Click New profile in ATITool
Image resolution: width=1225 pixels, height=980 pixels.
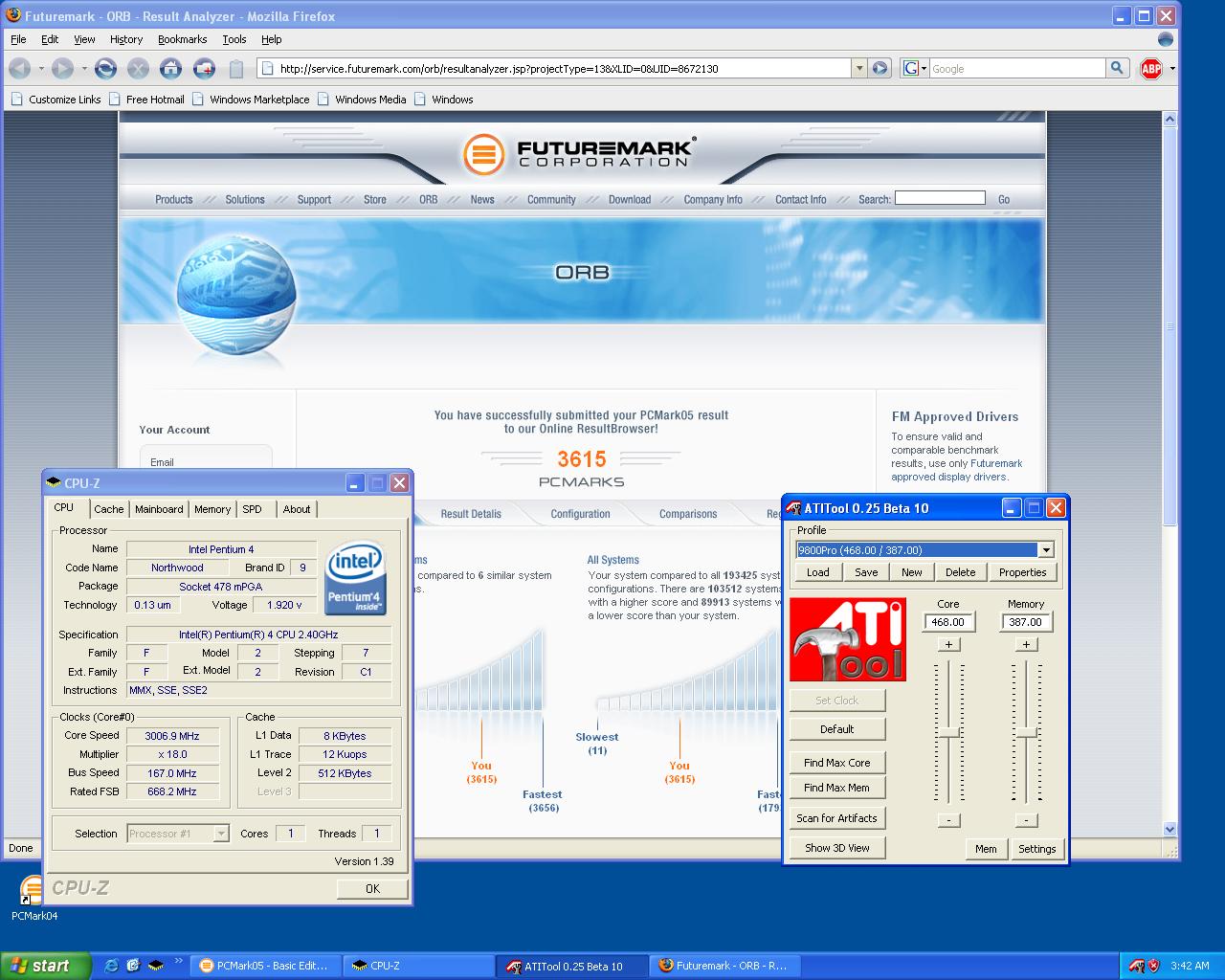coord(912,572)
